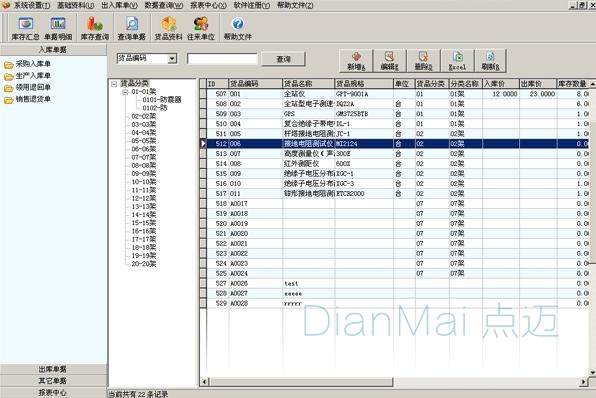Sort by the 出库价 column header
Viewport: 596px width, 398px height.
tap(538, 84)
